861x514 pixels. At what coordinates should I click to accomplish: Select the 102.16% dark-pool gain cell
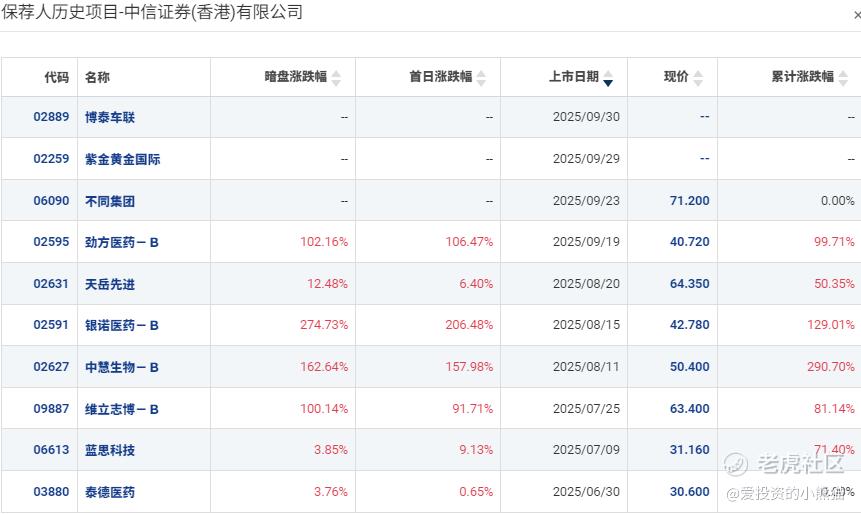point(324,242)
